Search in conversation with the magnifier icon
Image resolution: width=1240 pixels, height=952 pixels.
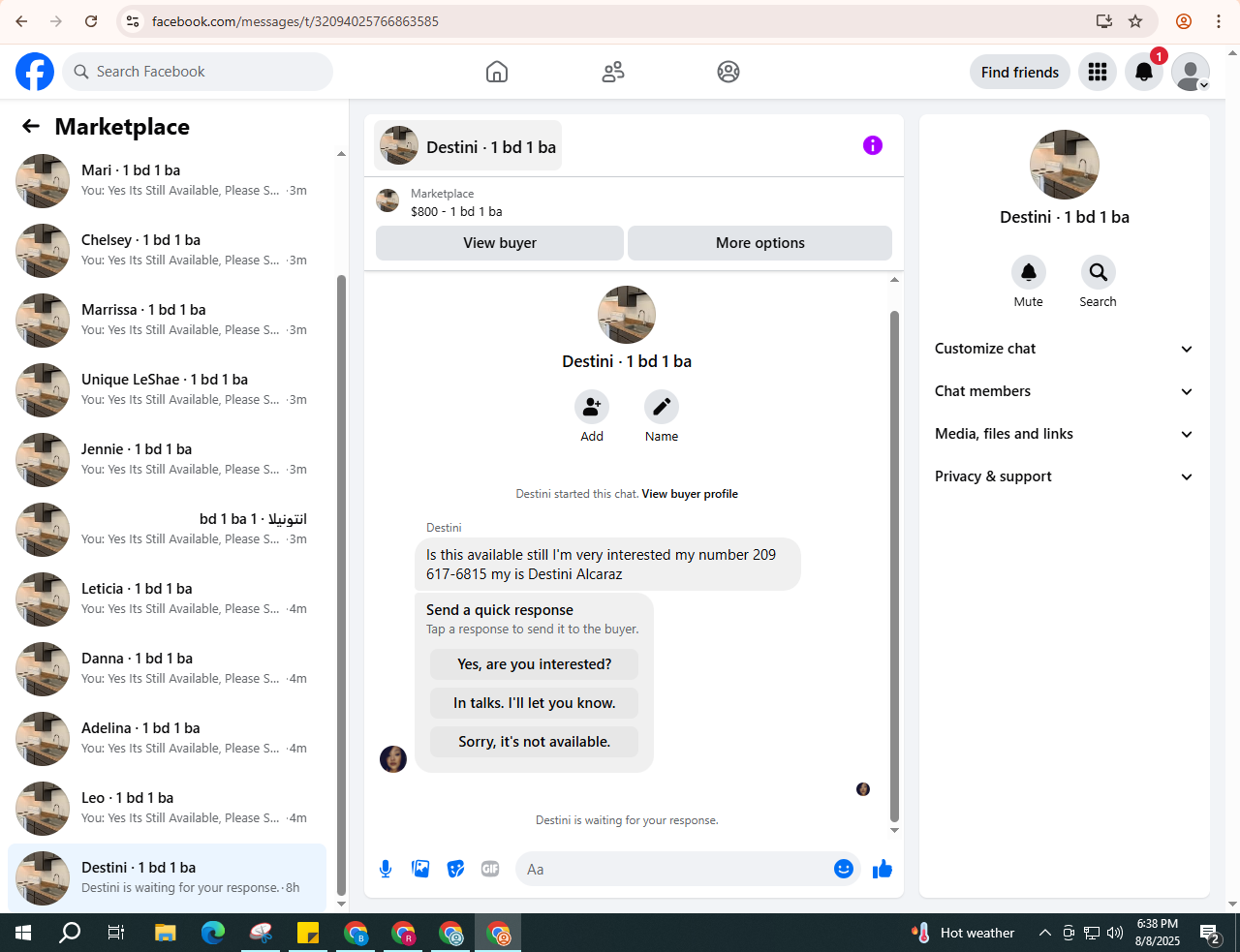point(1099,272)
